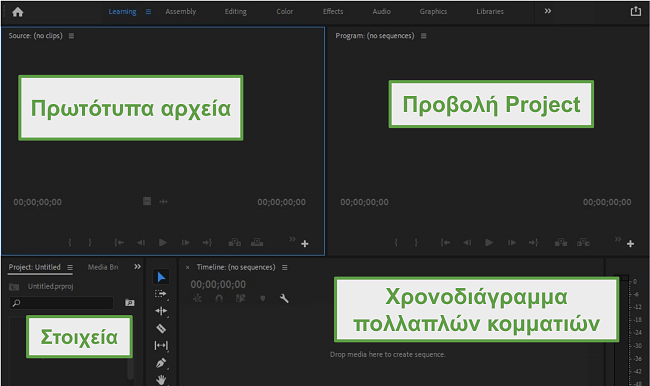Select the Pen tool
The height and width of the screenshot is (386, 650).
(x=161, y=363)
